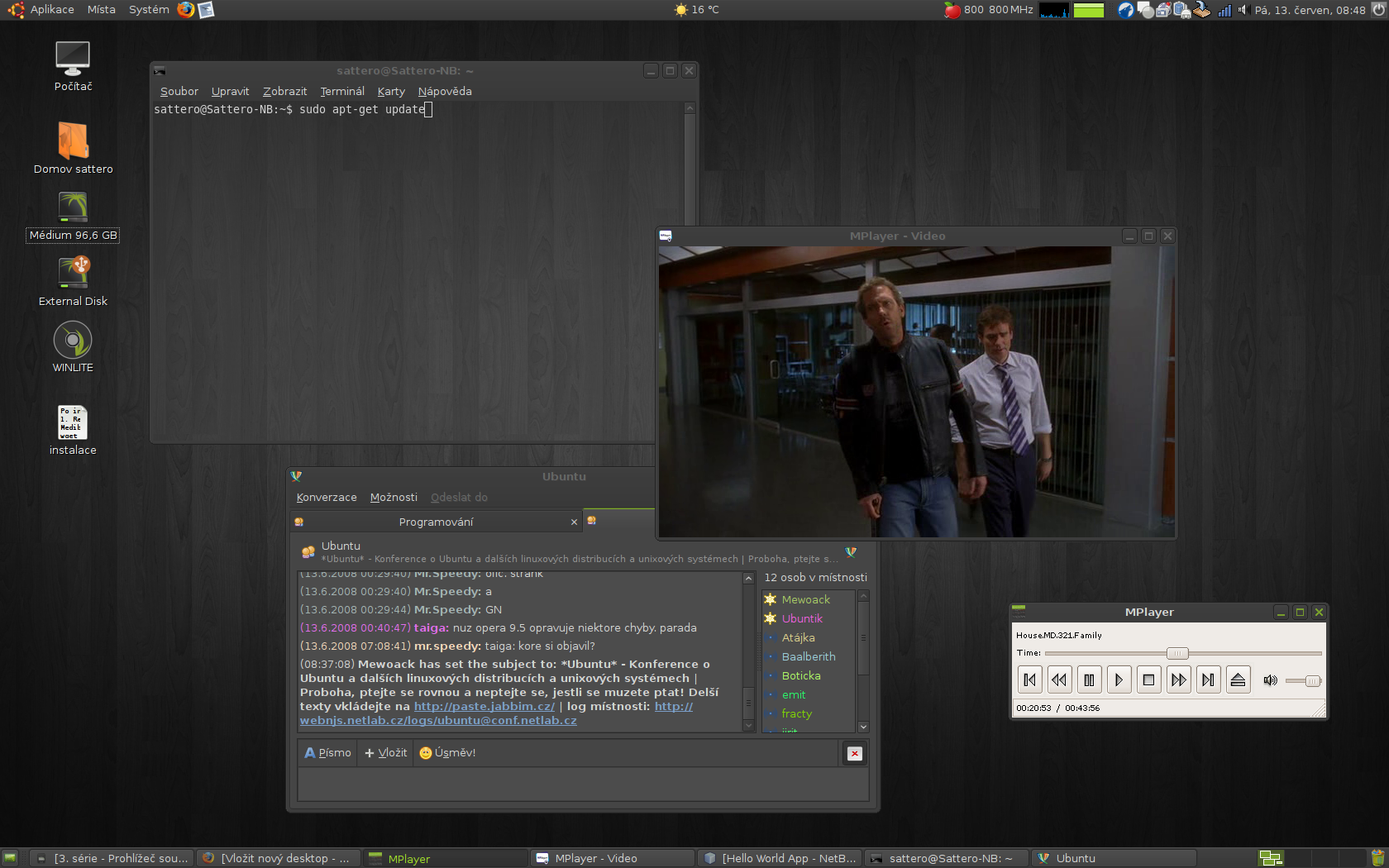
Task: Skip to next track in MPlayer
Action: click(x=1208, y=680)
